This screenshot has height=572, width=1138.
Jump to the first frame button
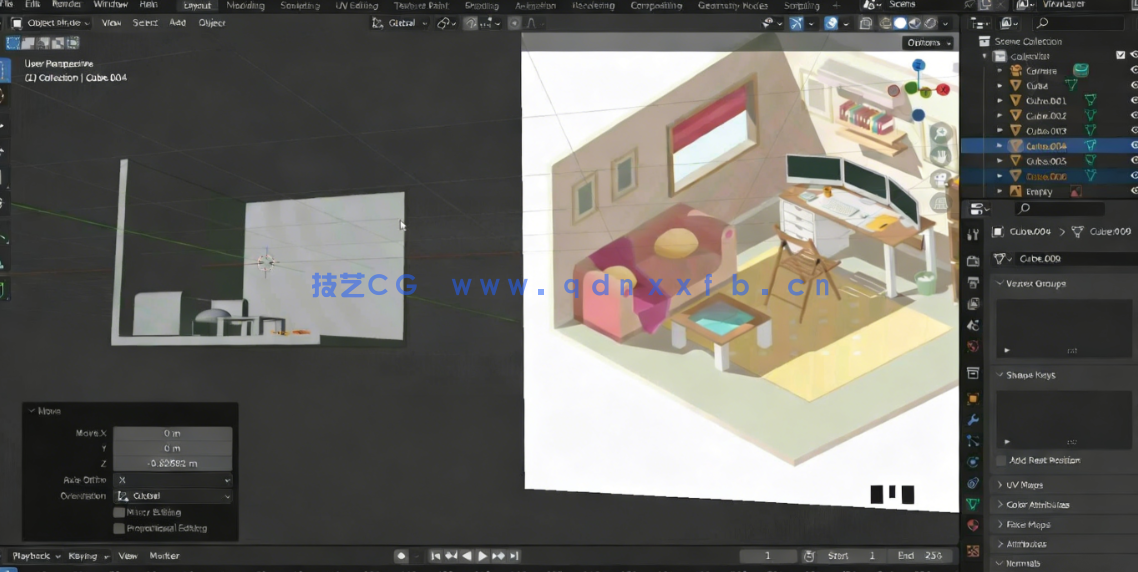point(435,556)
